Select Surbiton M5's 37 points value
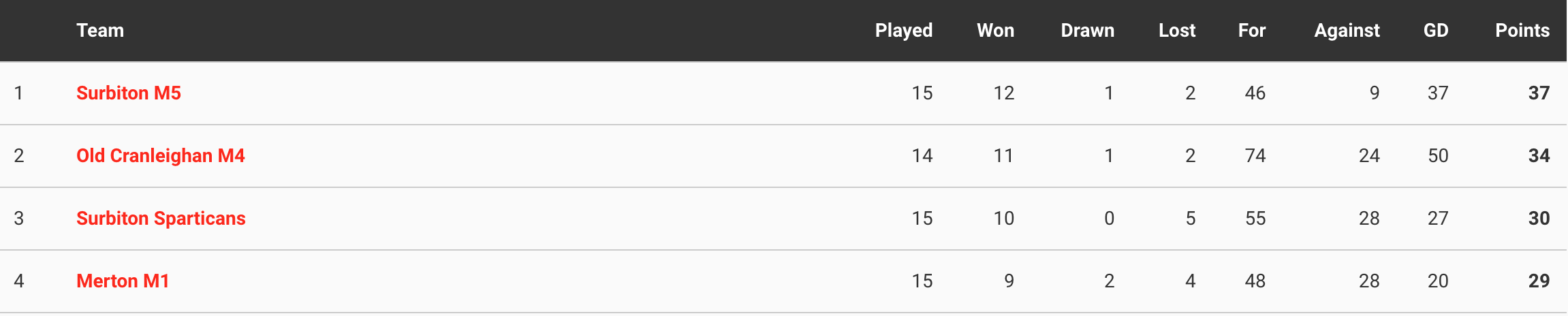Screen dimensions: 1568x316 tap(1539, 93)
